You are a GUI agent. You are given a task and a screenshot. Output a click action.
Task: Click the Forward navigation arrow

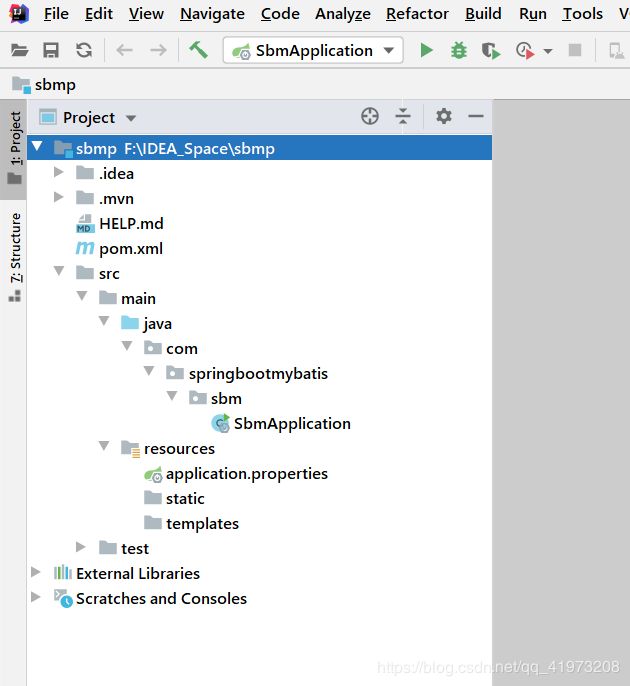click(x=158, y=50)
